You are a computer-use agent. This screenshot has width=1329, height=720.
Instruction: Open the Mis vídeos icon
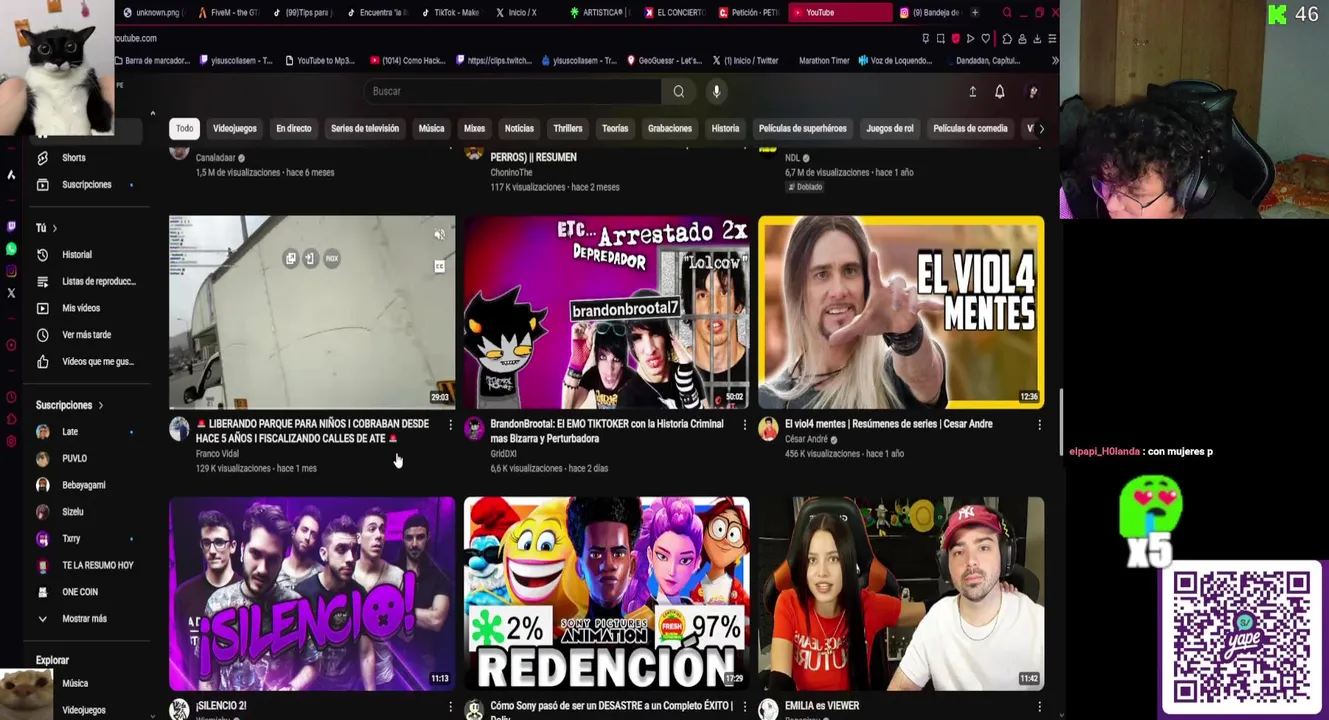tap(42, 308)
